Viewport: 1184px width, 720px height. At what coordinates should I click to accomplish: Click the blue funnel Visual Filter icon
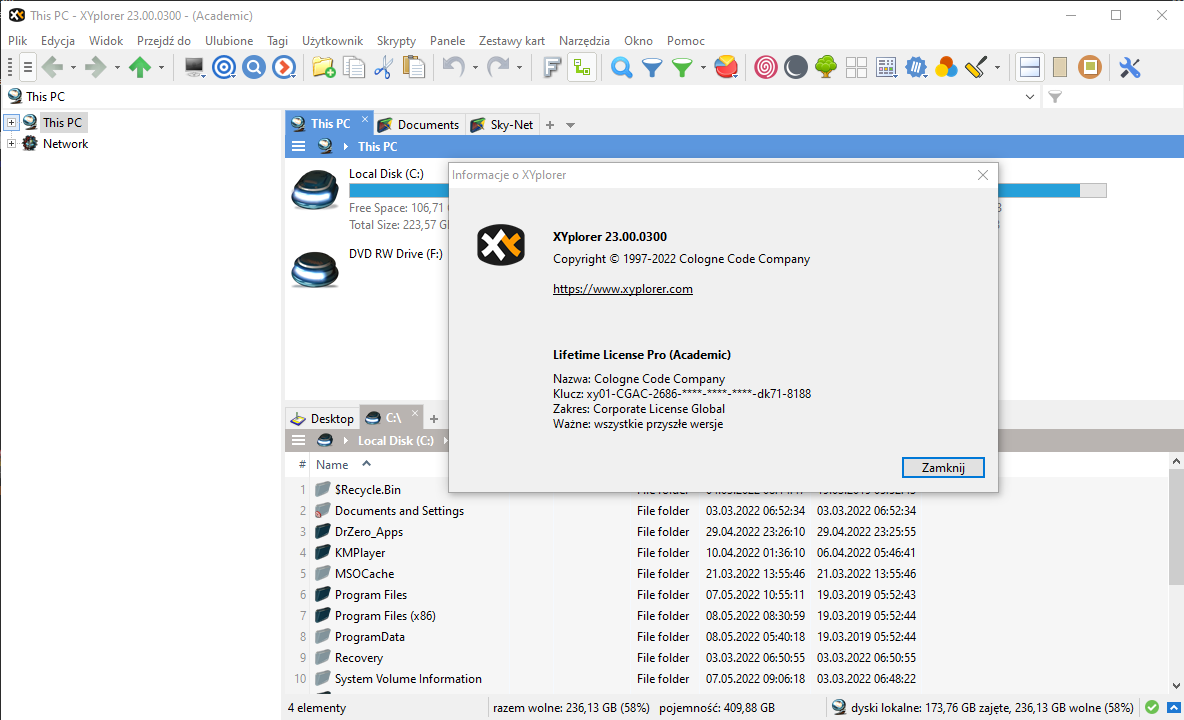652,68
